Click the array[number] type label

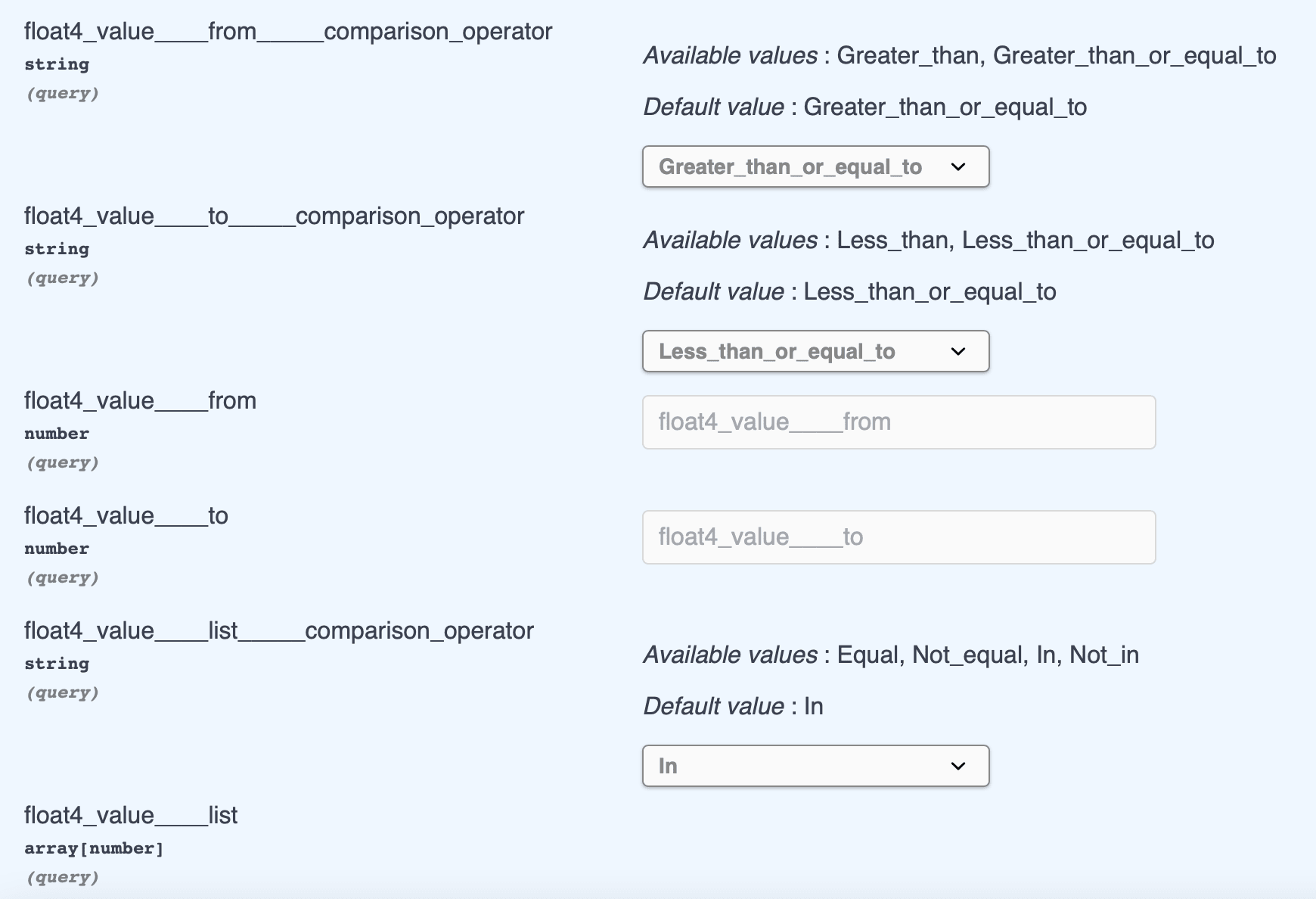(94, 848)
